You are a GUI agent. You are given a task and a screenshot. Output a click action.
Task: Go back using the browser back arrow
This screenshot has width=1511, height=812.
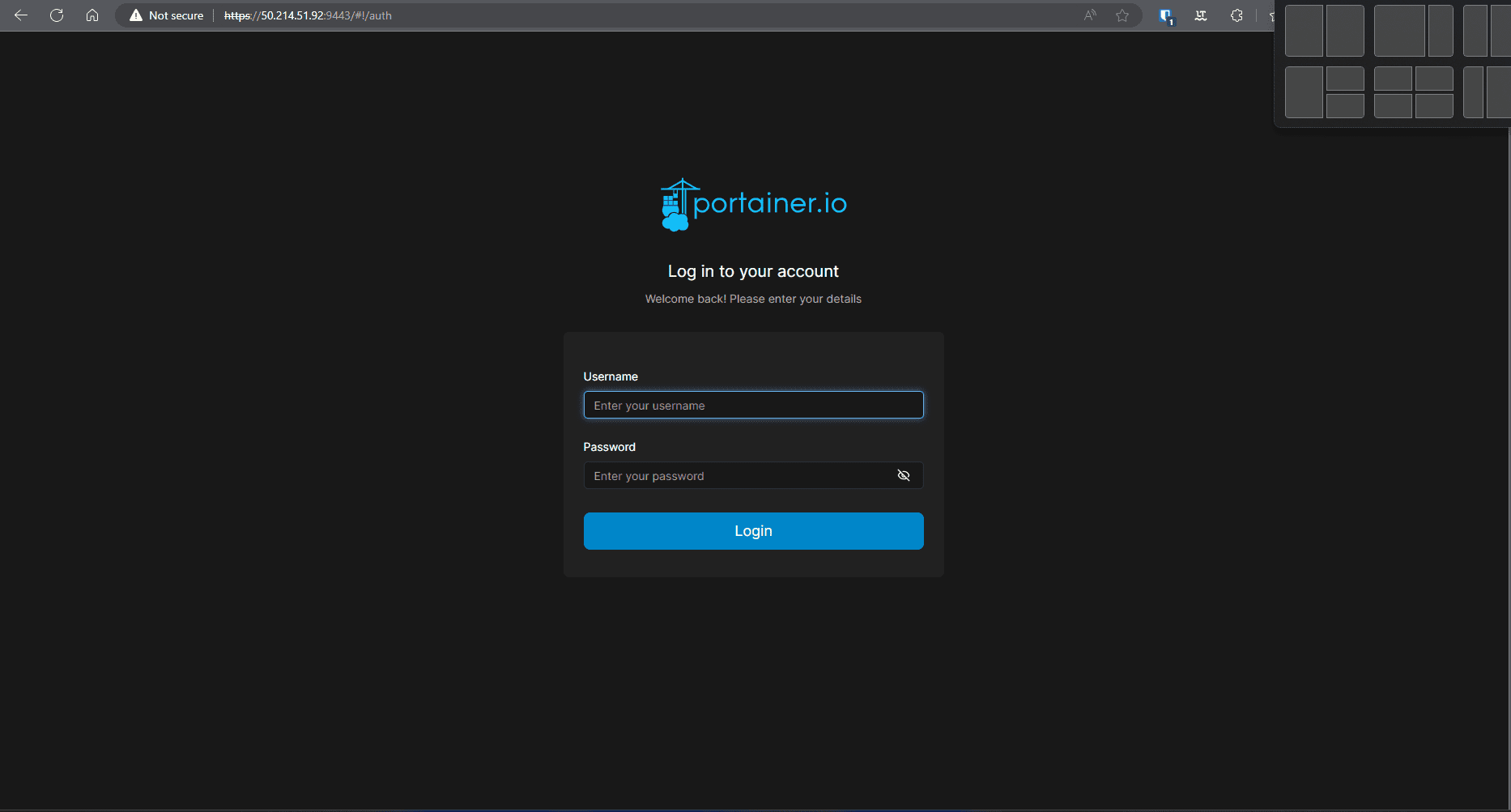(21, 15)
